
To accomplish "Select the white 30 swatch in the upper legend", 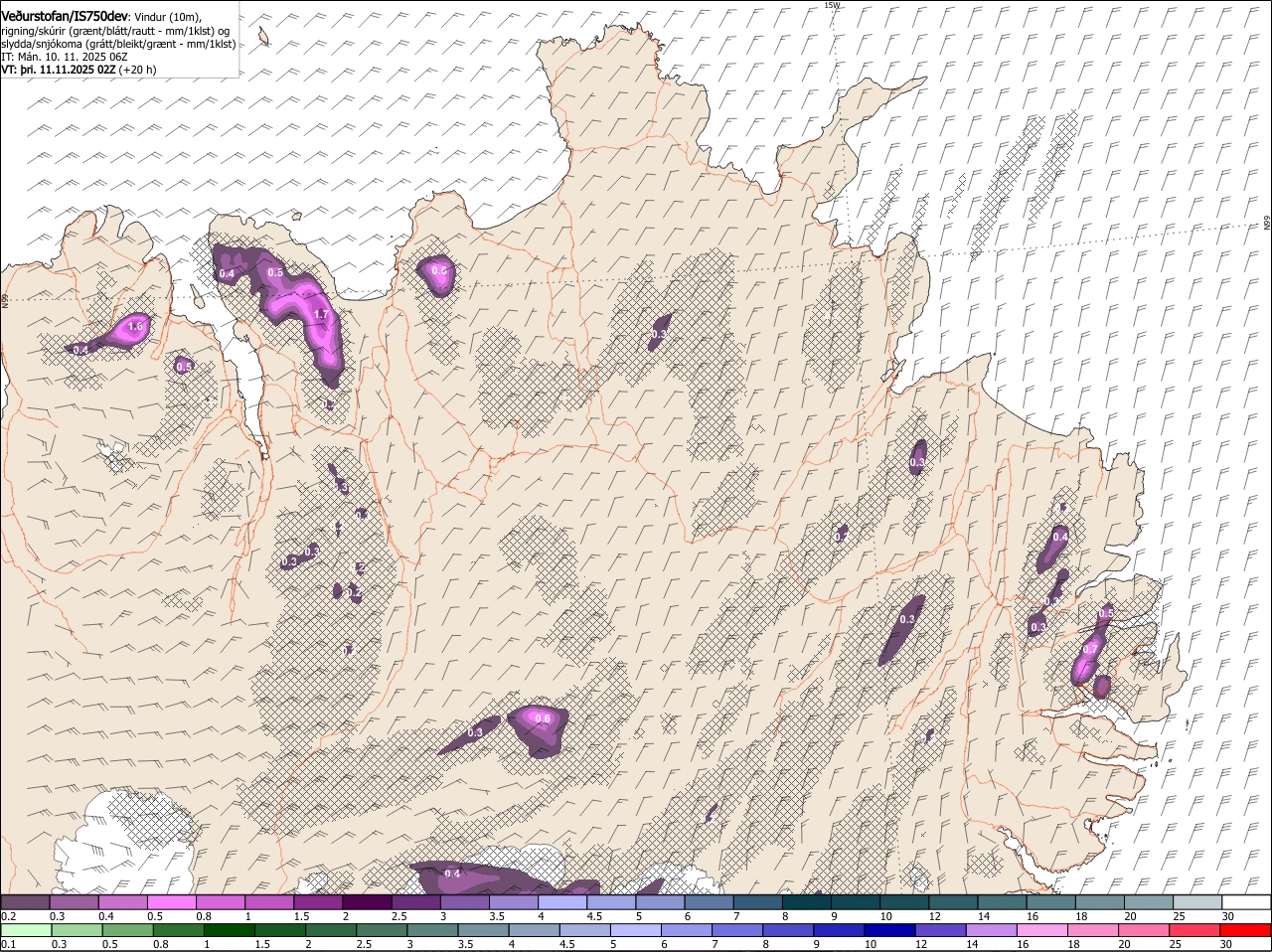I will tap(1247, 901).
